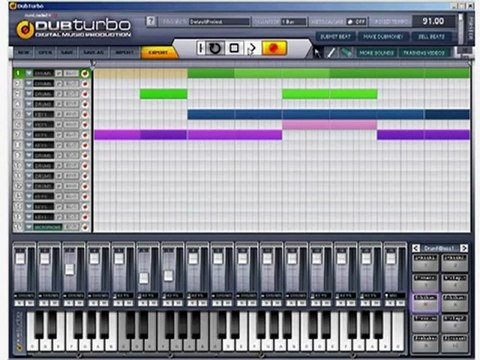Open instrument dropdown arrow on track 5
This screenshot has width=480, height=360.
pyautogui.click(x=29, y=115)
